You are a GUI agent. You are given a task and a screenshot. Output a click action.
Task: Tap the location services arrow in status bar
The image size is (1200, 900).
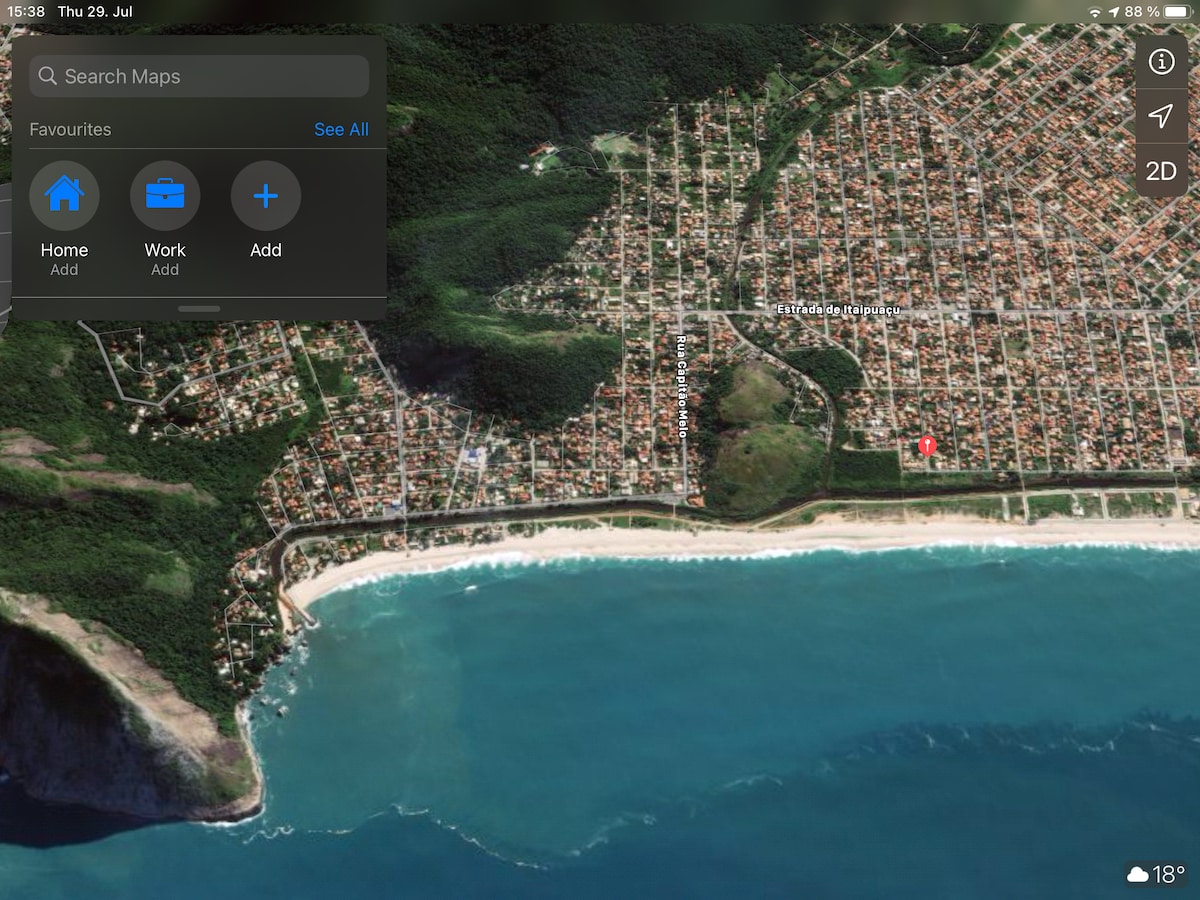[x=1114, y=12]
